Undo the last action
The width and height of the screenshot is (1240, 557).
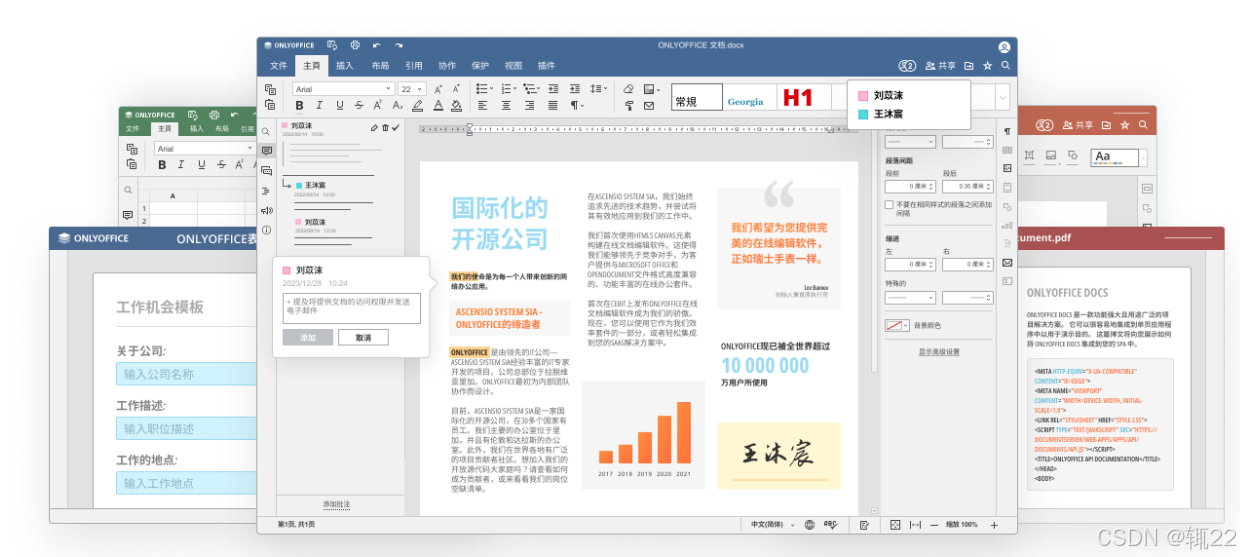(377, 46)
